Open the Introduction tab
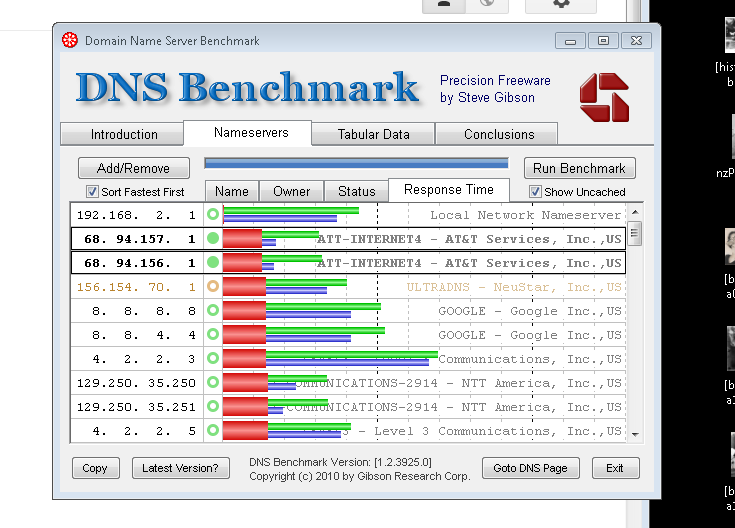This screenshot has height=528, width=735. 122,134
